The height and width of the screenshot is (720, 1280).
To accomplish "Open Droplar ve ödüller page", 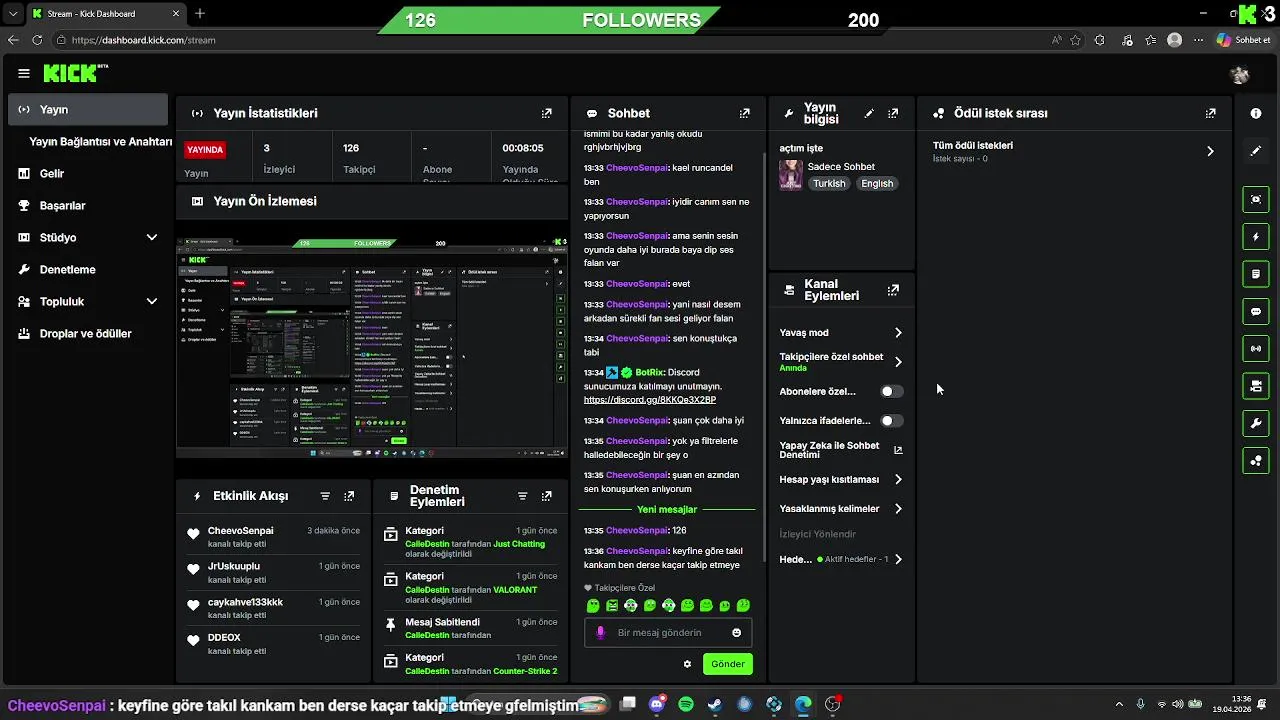I will [88, 333].
